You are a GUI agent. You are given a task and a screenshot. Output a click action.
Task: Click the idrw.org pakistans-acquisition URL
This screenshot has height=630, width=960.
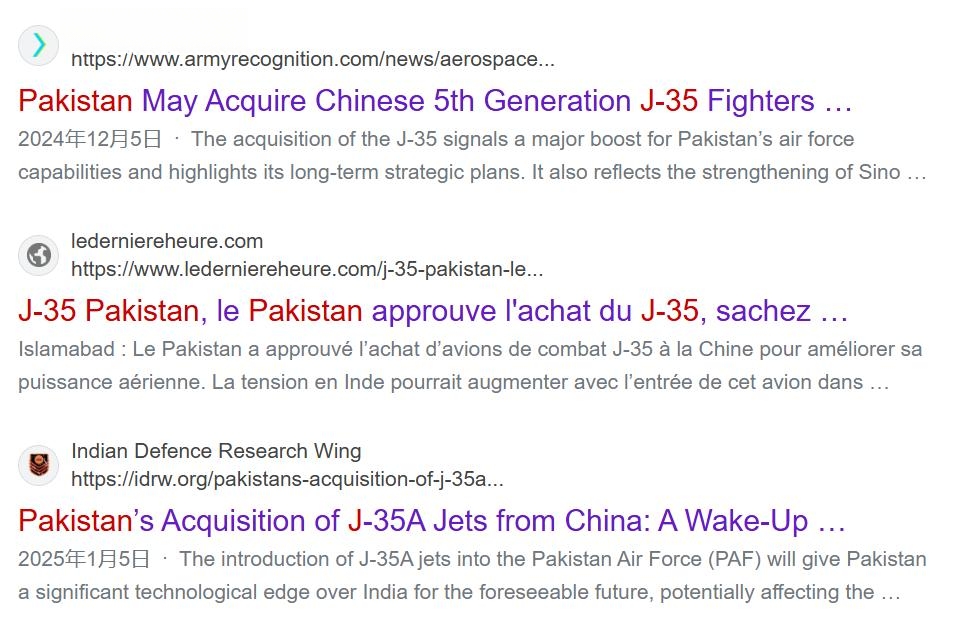click(287, 479)
